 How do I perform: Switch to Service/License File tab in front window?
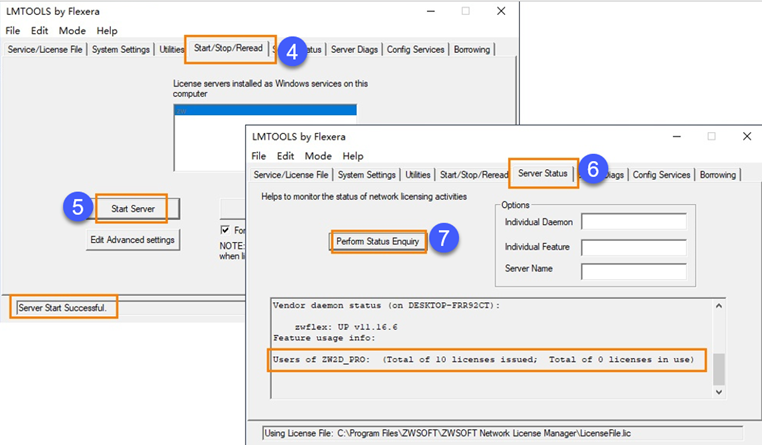291,175
